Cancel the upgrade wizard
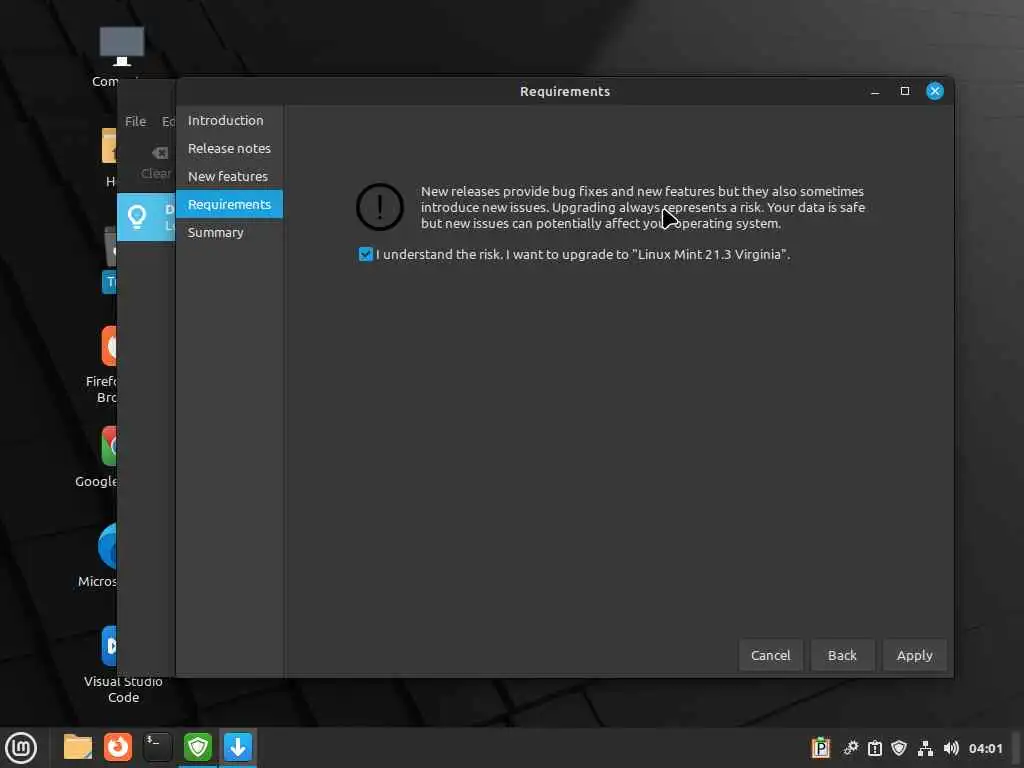The image size is (1024, 768). click(x=770, y=655)
